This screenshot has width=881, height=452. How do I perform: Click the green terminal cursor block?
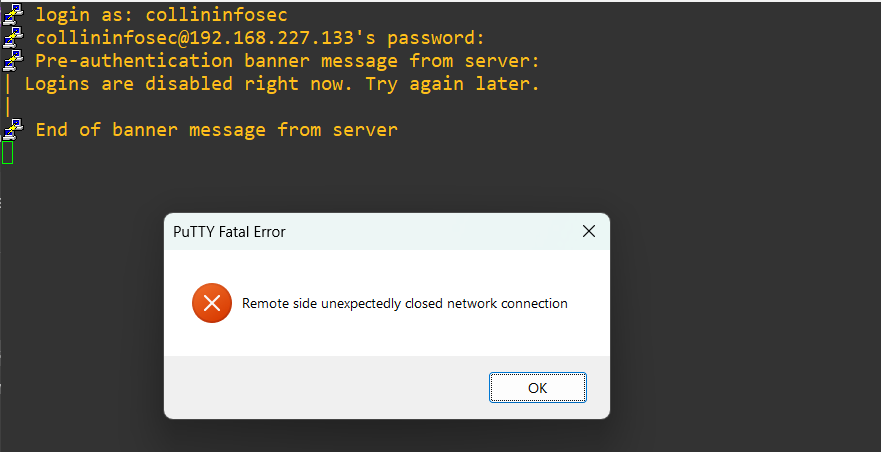click(x=7, y=153)
